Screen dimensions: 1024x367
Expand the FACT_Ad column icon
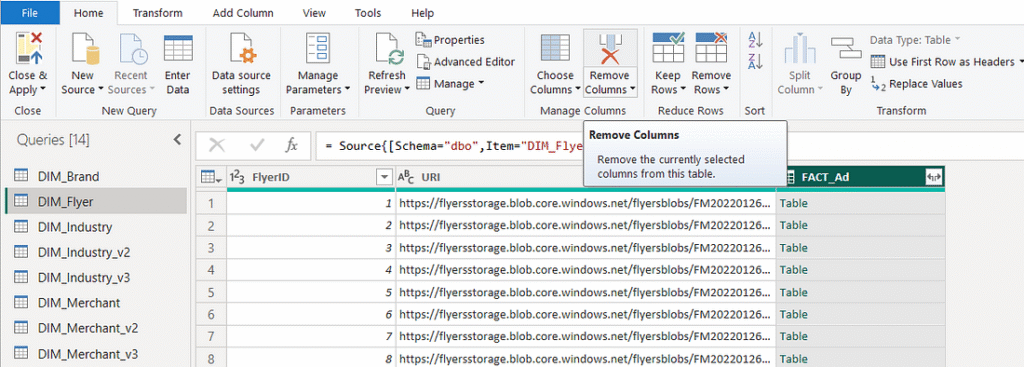pos(933,177)
